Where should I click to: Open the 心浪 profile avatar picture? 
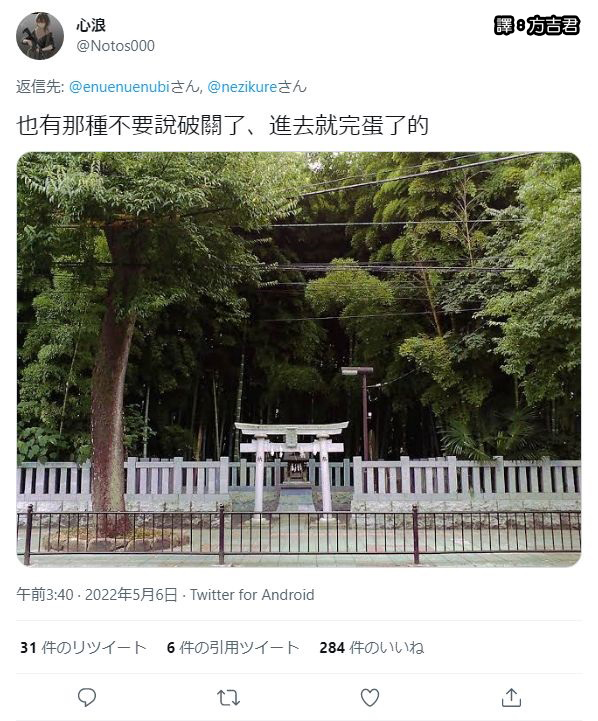point(40,36)
